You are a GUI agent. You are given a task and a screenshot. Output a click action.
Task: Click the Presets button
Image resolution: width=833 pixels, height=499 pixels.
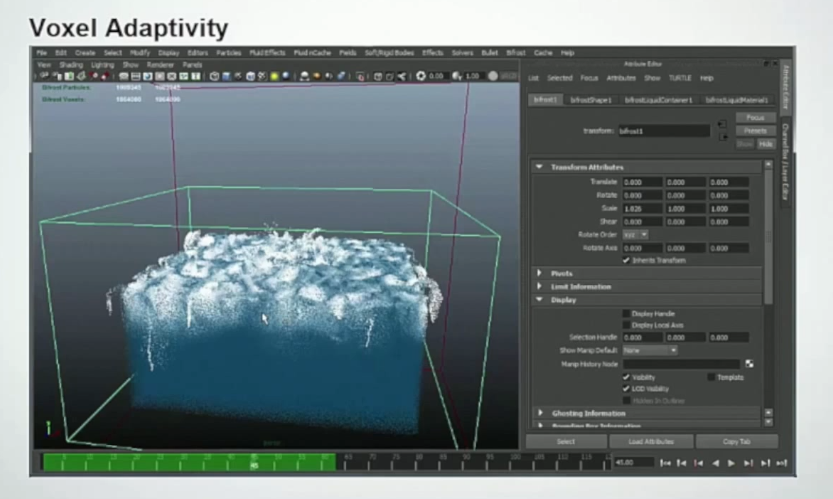coord(755,130)
